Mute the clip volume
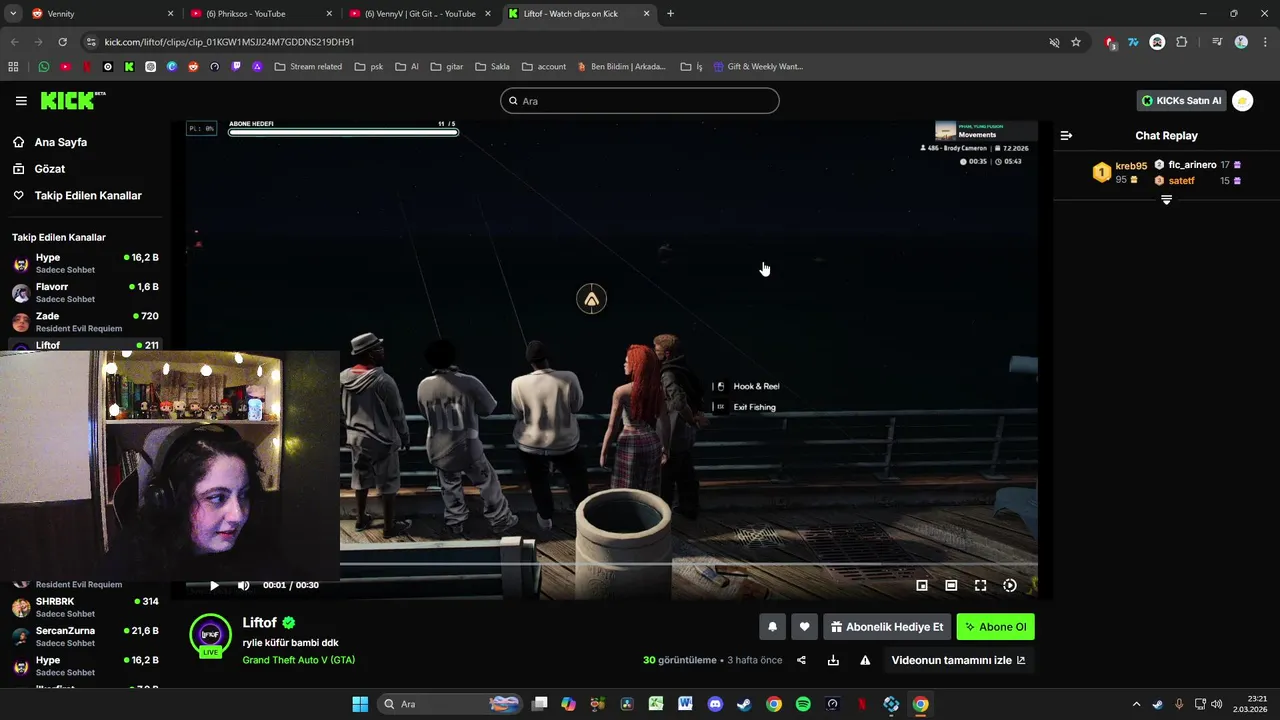Image resolution: width=1280 pixels, height=720 pixels. 243,585
